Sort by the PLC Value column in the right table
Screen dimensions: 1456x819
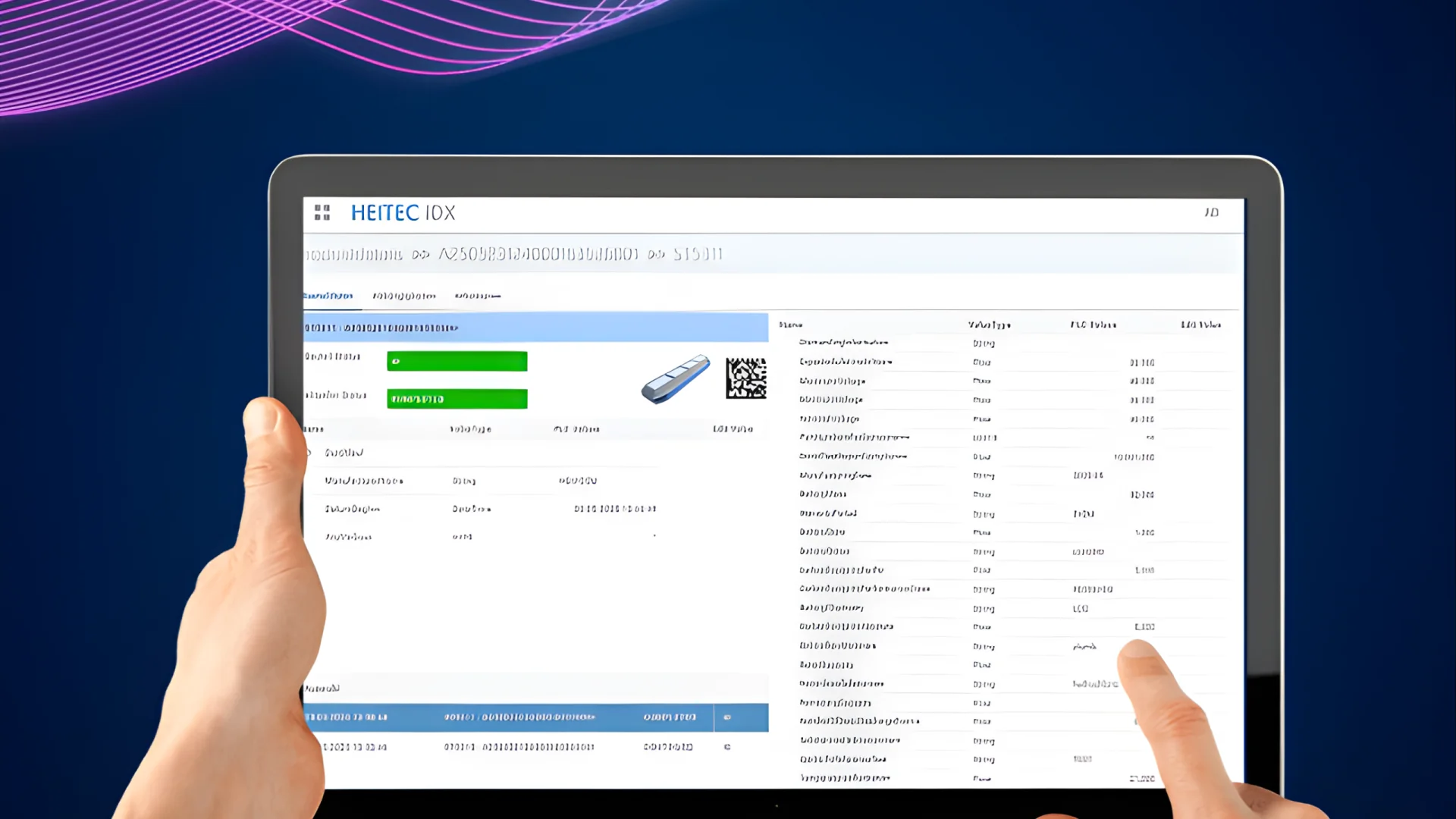click(1093, 325)
